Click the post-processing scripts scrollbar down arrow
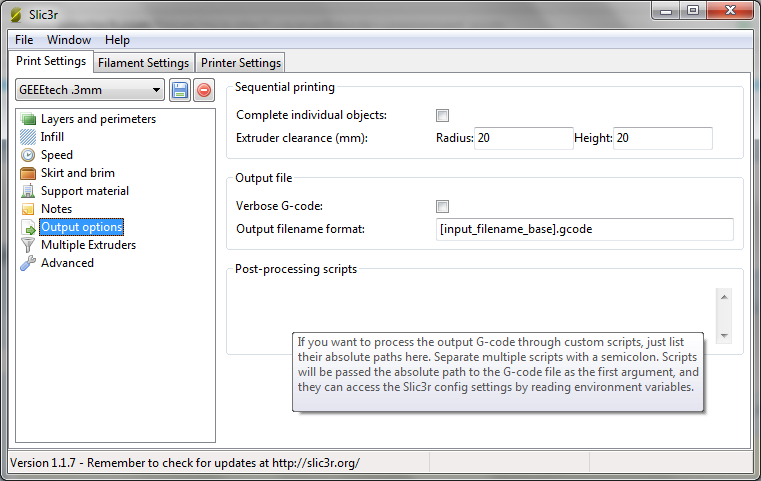Screen dimensions: 761x481 pyautogui.click(x=724, y=335)
